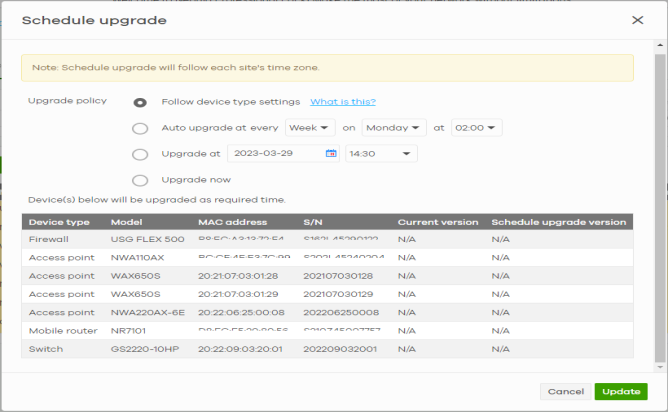The height and width of the screenshot is (412, 668).
Task: Open the 02:00 time dropdown
Action: [476, 128]
